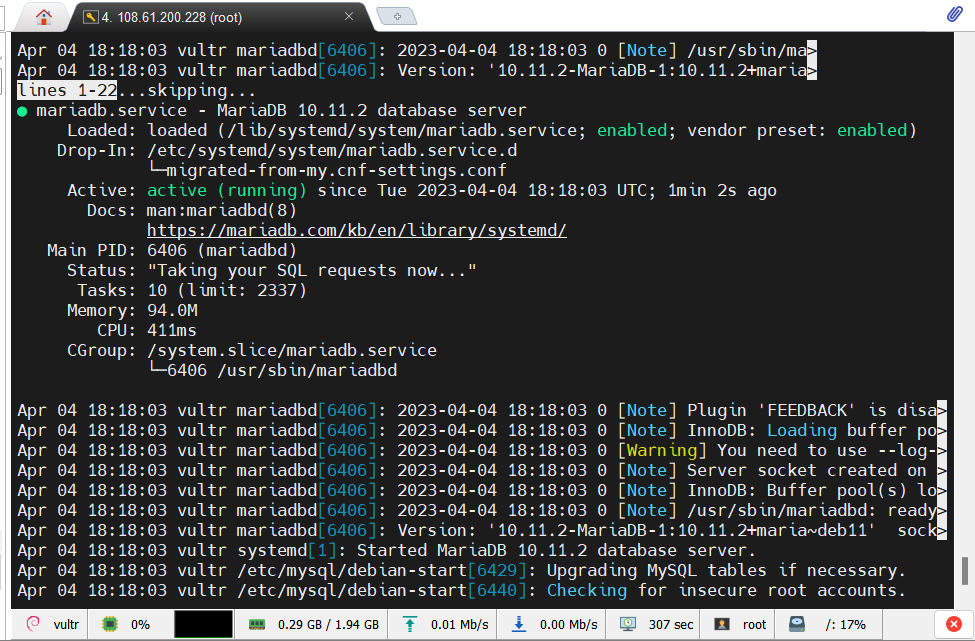Screen dimensions: 975x641
Task: Click the root user icon in status bar
Action: coord(722,624)
